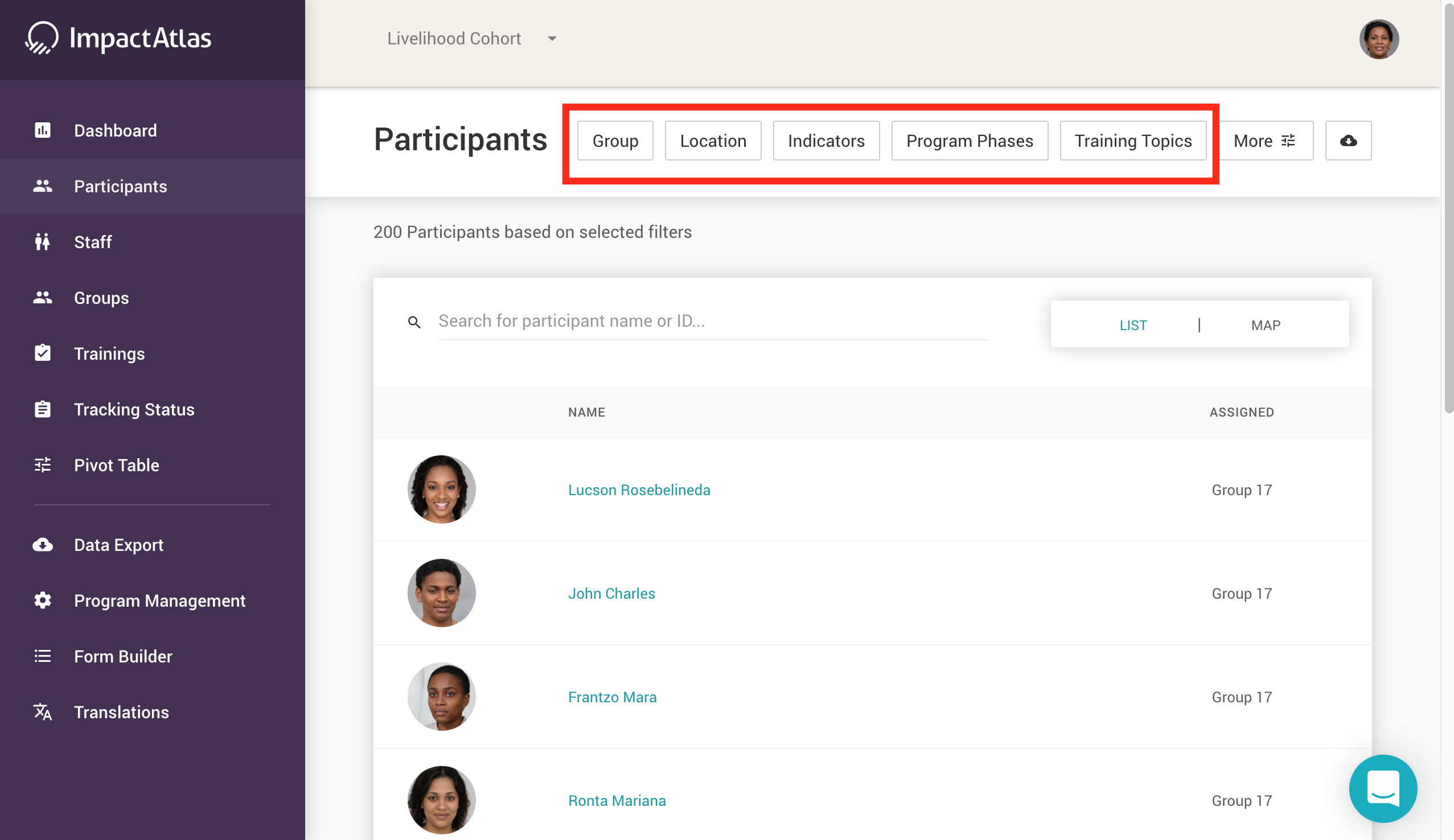The image size is (1454, 840).
Task: Click the ImpactAtlas logo icon
Action: (x=42, y=38)
